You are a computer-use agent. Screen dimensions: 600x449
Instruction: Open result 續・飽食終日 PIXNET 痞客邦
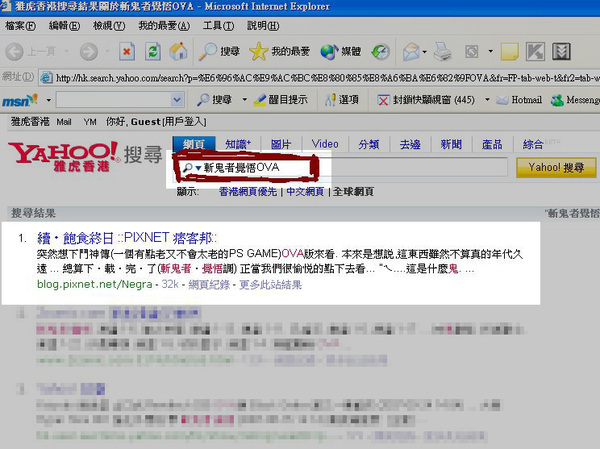pos(127,238)
